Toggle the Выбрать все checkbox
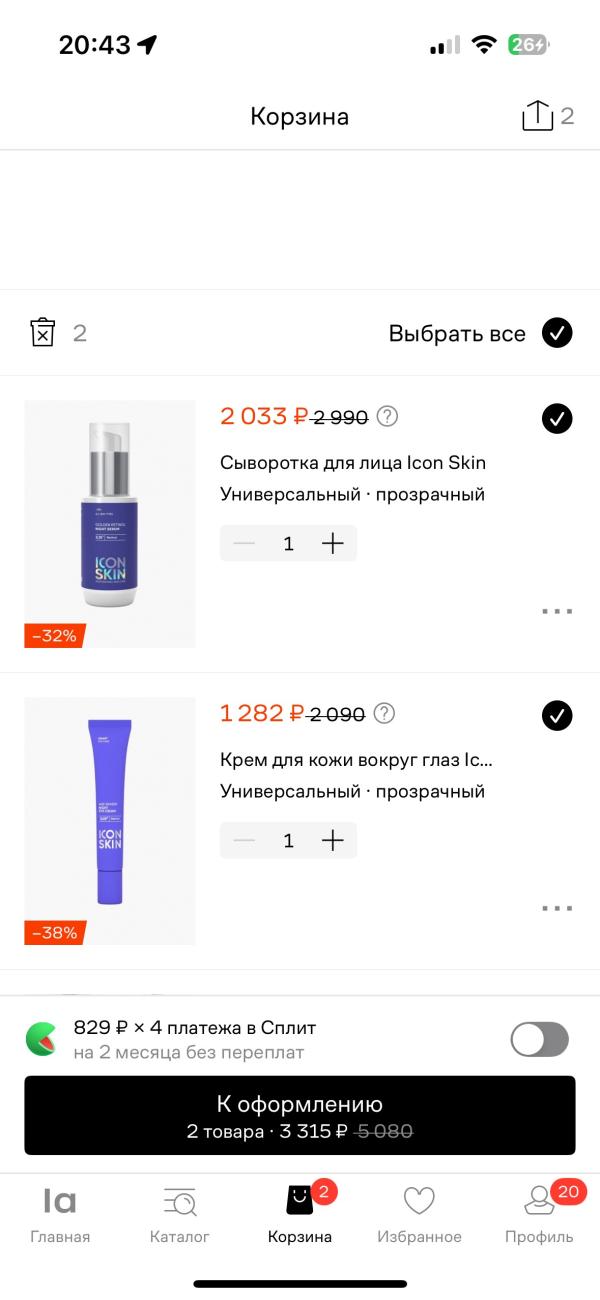The image size is (600, 1300). [x=557, y=333]
